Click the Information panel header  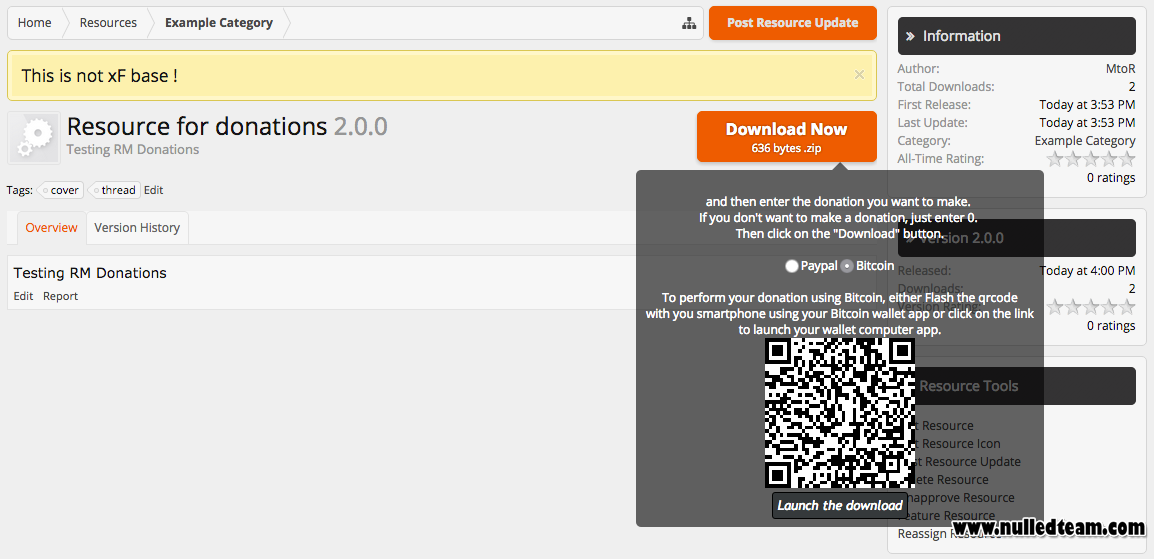point(1016,35)
